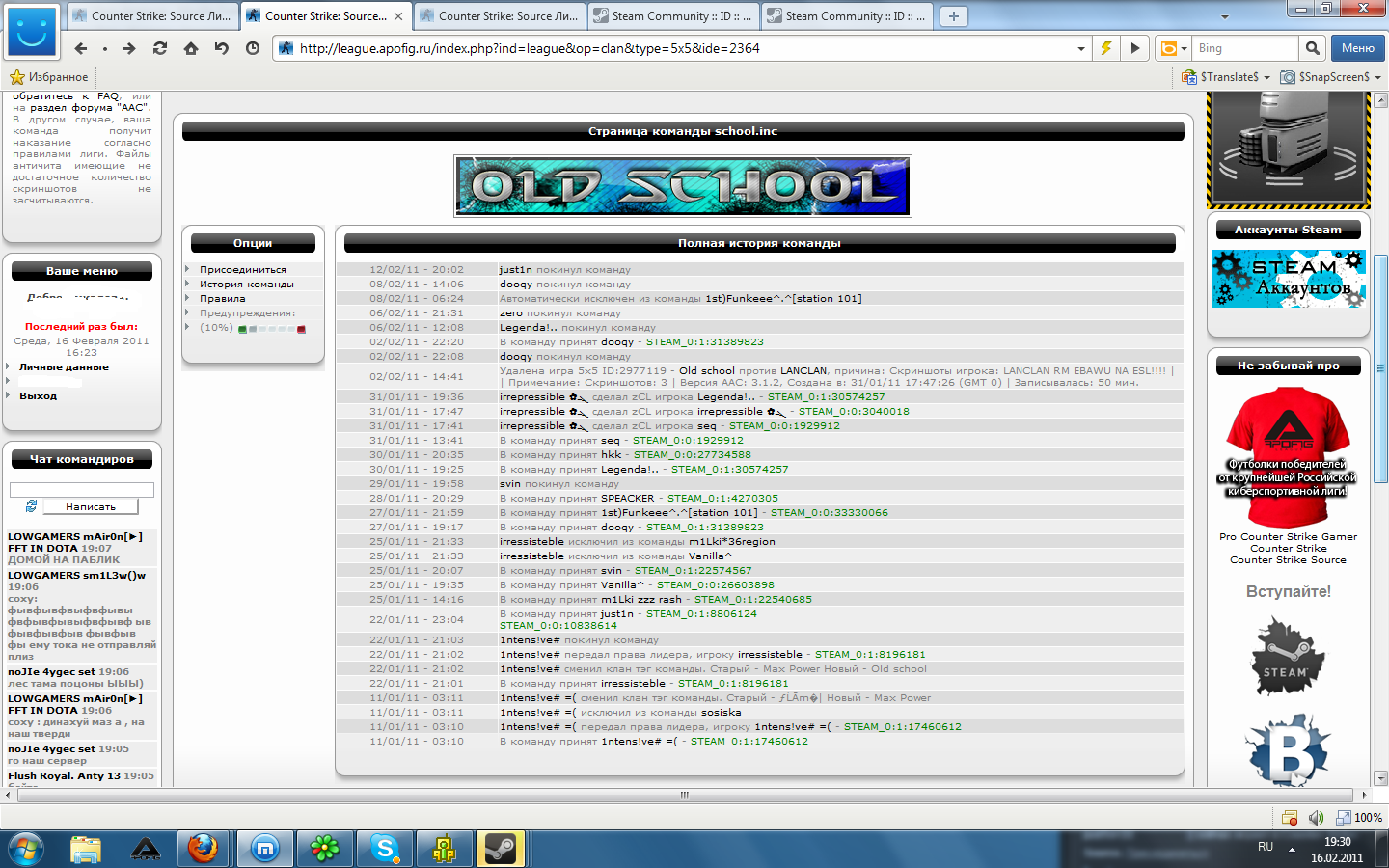Click Steam ID STEAM_0:1:30574257 on 31/01/11 19:36 row
Image resolution: width=1389 pixels, height=868 pixels.
point(827,397)
